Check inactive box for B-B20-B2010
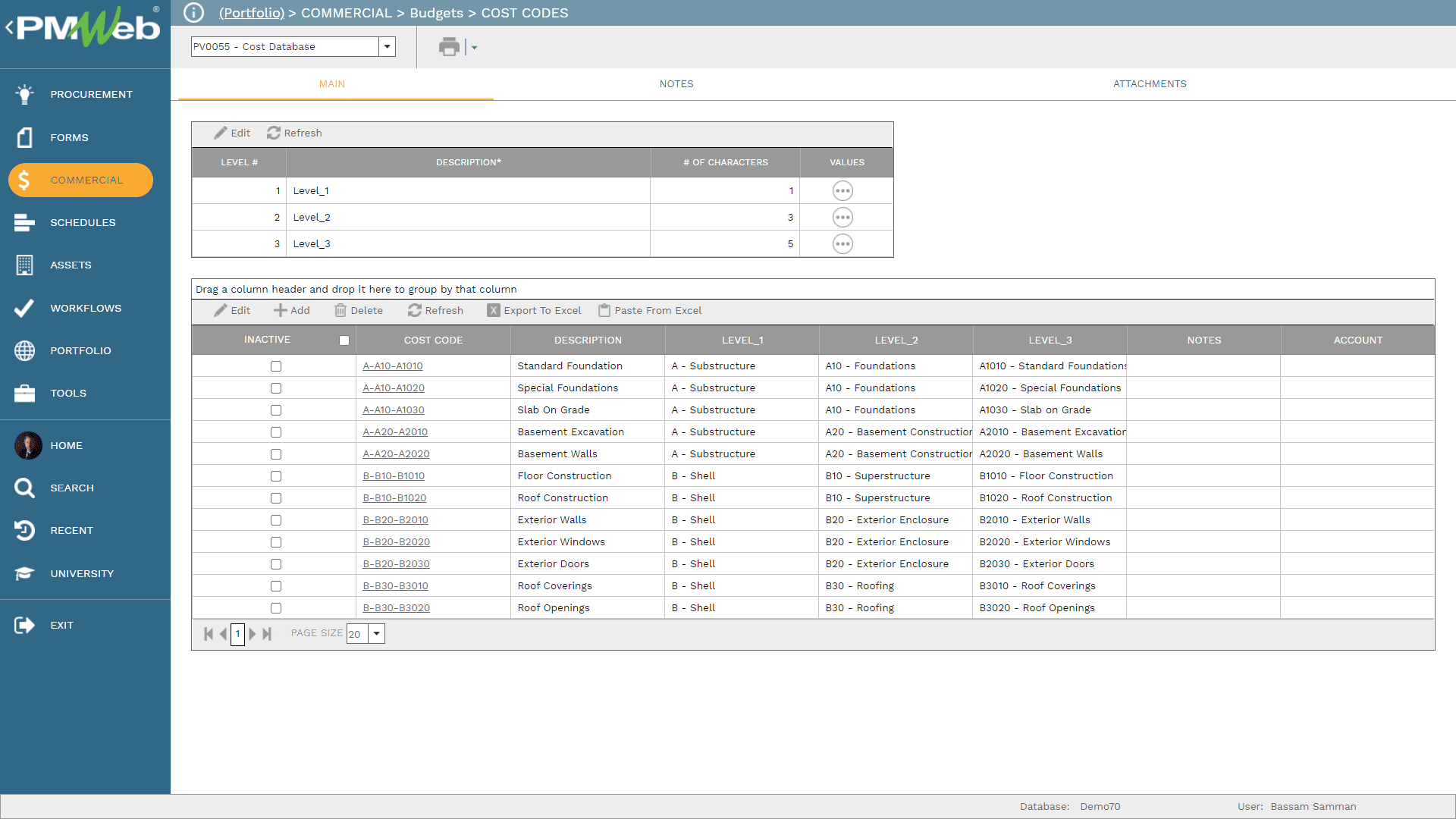The image size is (1456, 819). (276, 520)
